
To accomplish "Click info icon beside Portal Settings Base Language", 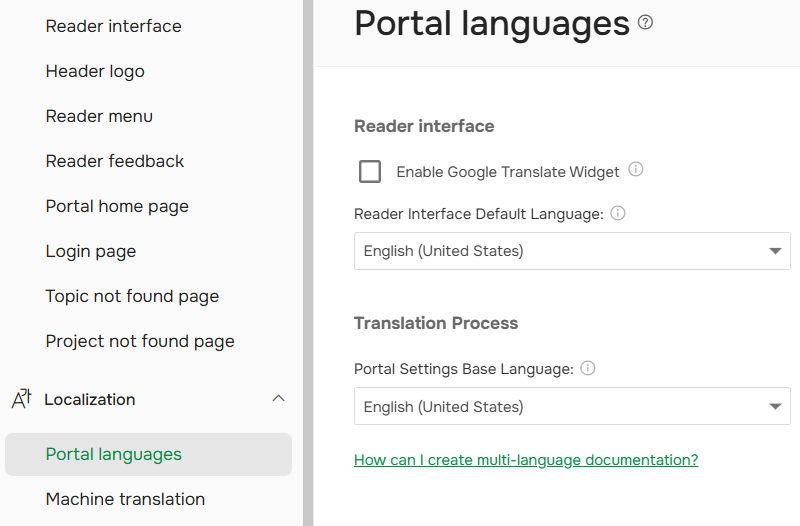I will pyautogui.click(x=587, y=368).
